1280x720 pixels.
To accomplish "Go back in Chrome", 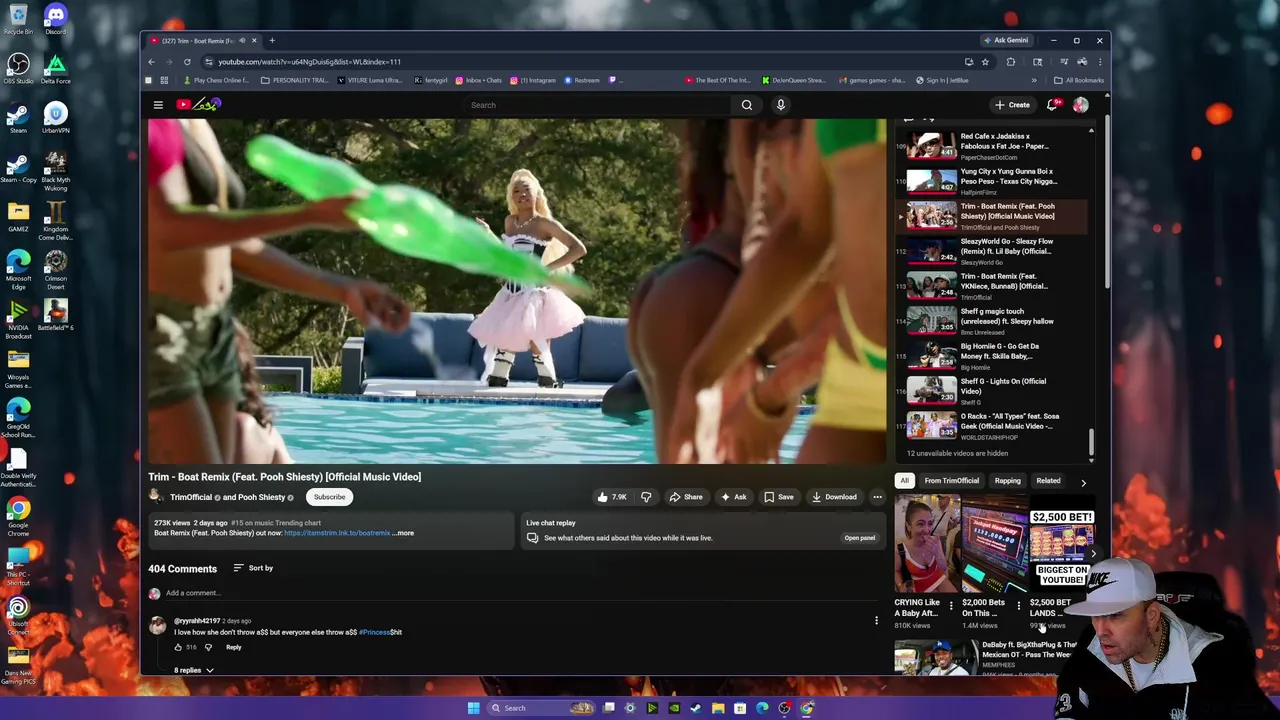I will (x=151, y=62).
